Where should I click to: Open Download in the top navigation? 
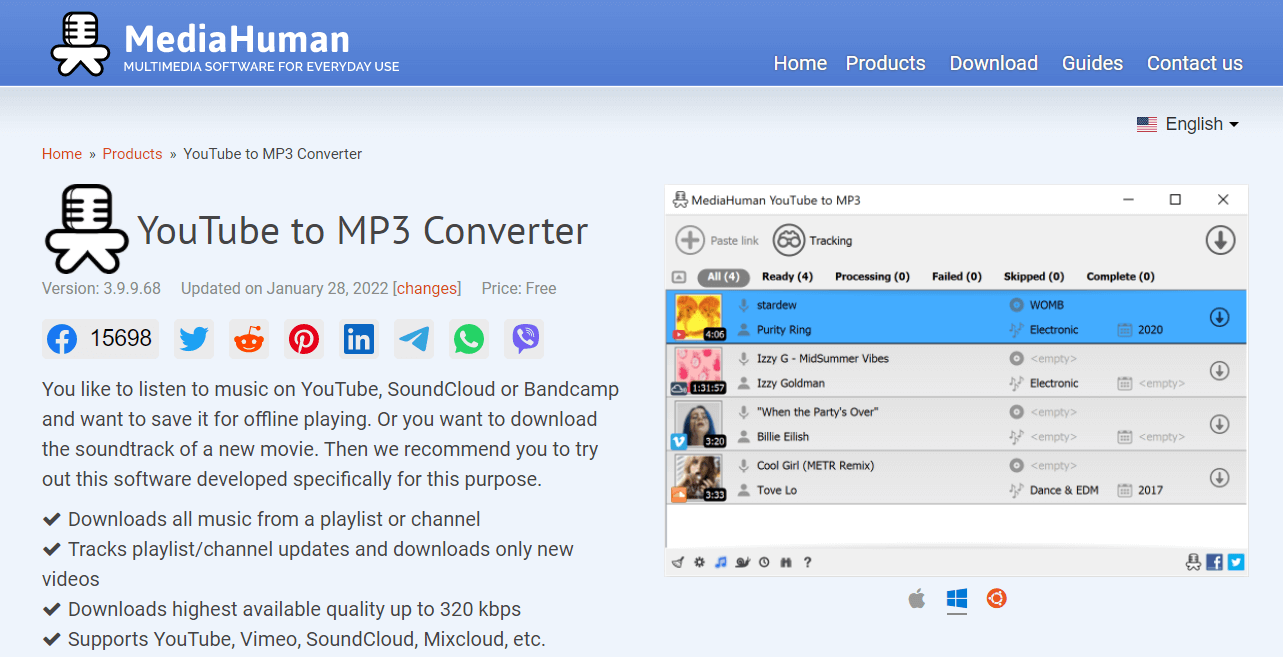pyautogui.click(x=994, y=63)
